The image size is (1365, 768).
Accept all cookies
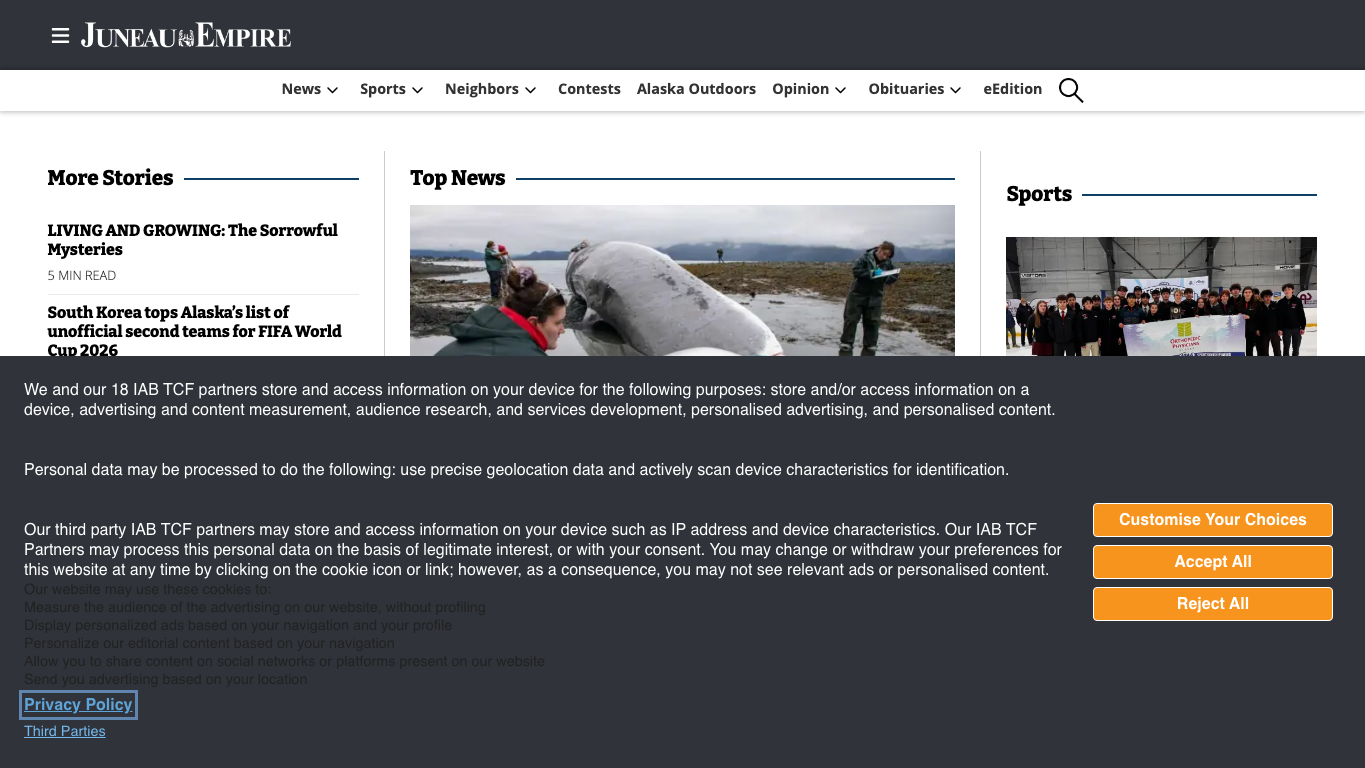(1213, 562)
